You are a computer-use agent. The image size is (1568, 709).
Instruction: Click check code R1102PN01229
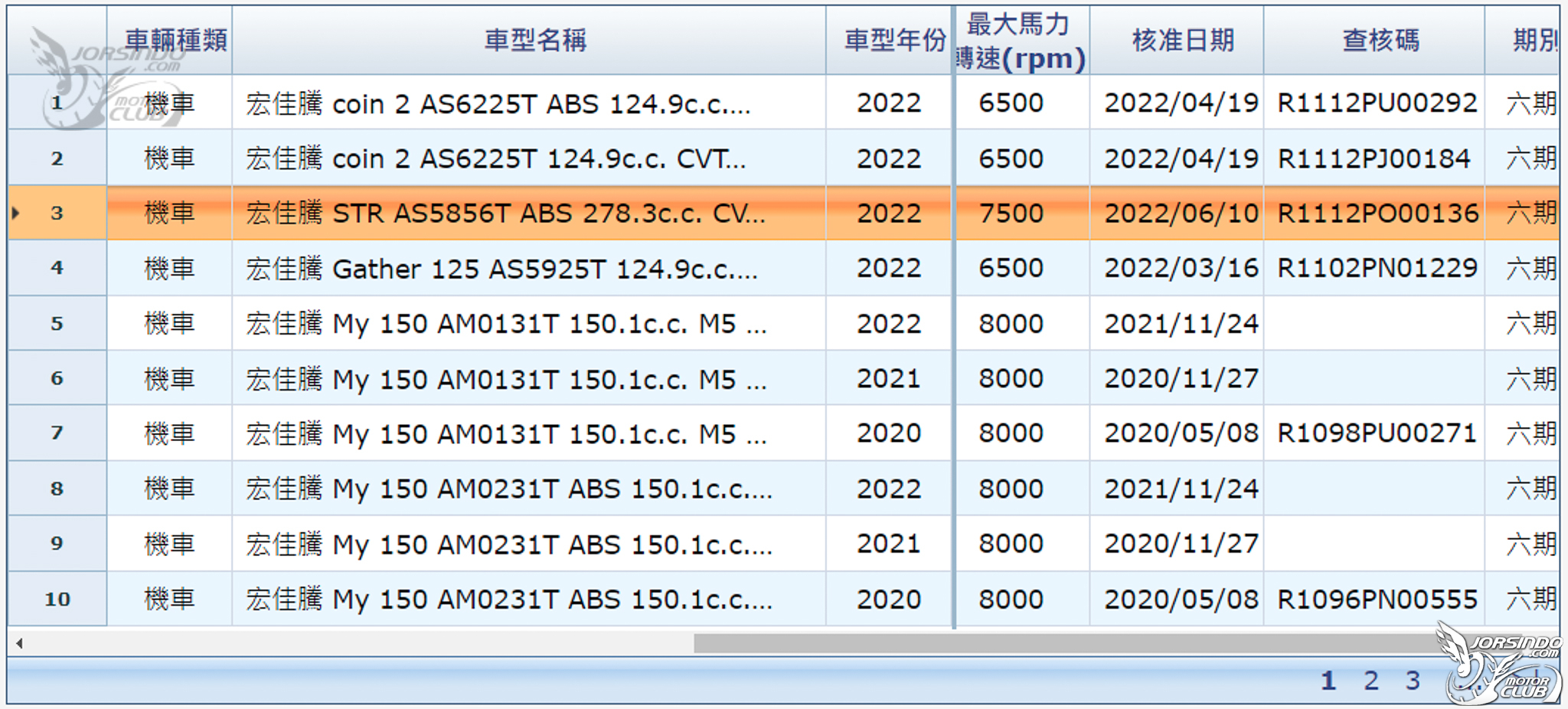click(x=1377, y=268)
